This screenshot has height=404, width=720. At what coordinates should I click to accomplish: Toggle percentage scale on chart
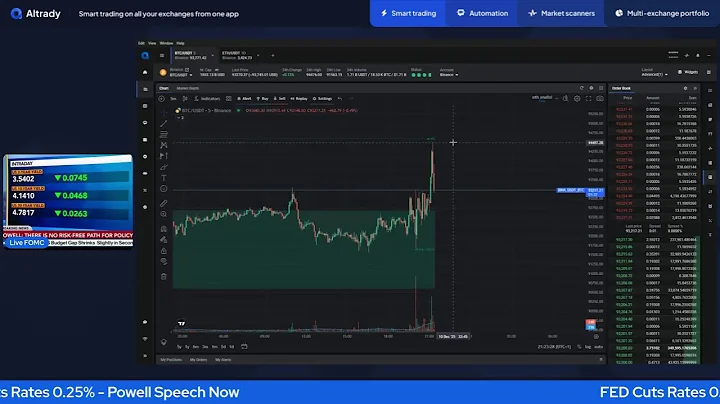[x=579, y=347]
